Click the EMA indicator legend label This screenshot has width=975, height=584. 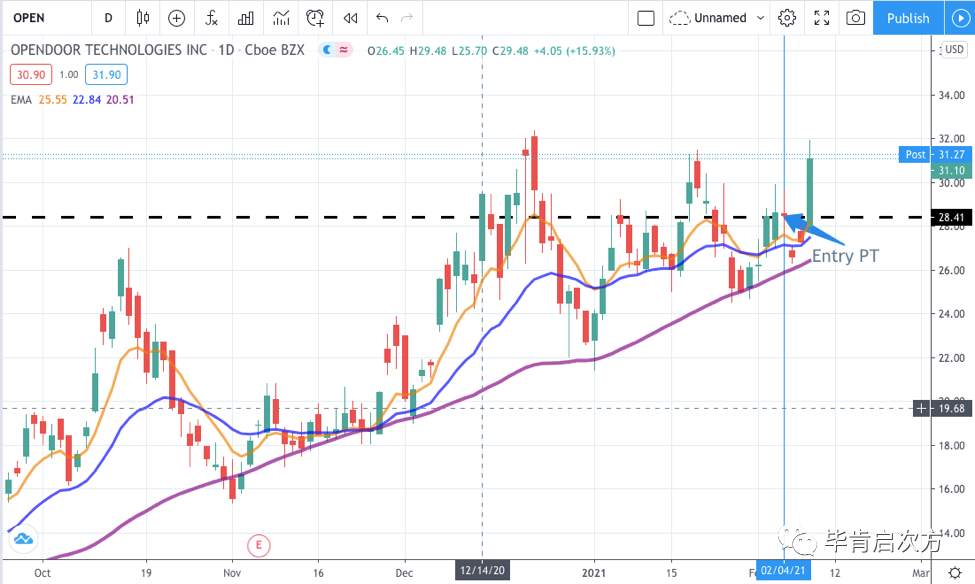21,100
